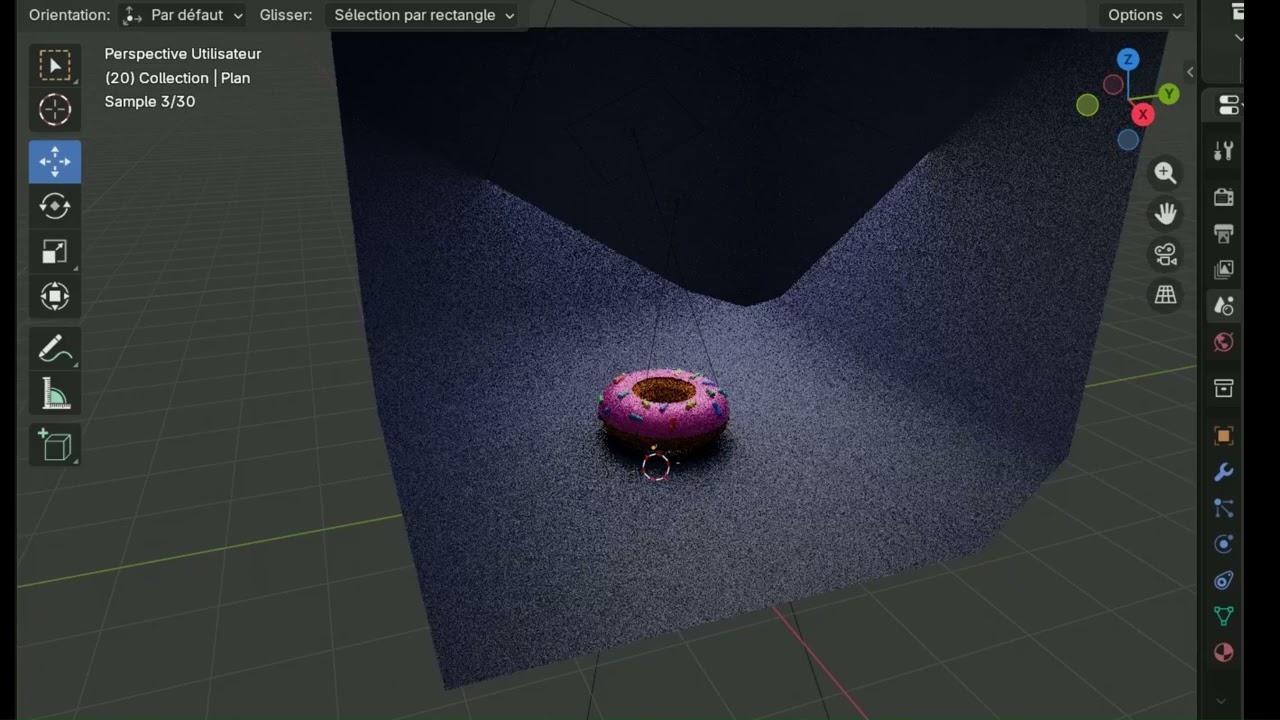
Task: Open the Output properties tab
Action: tap(1224, 233)
